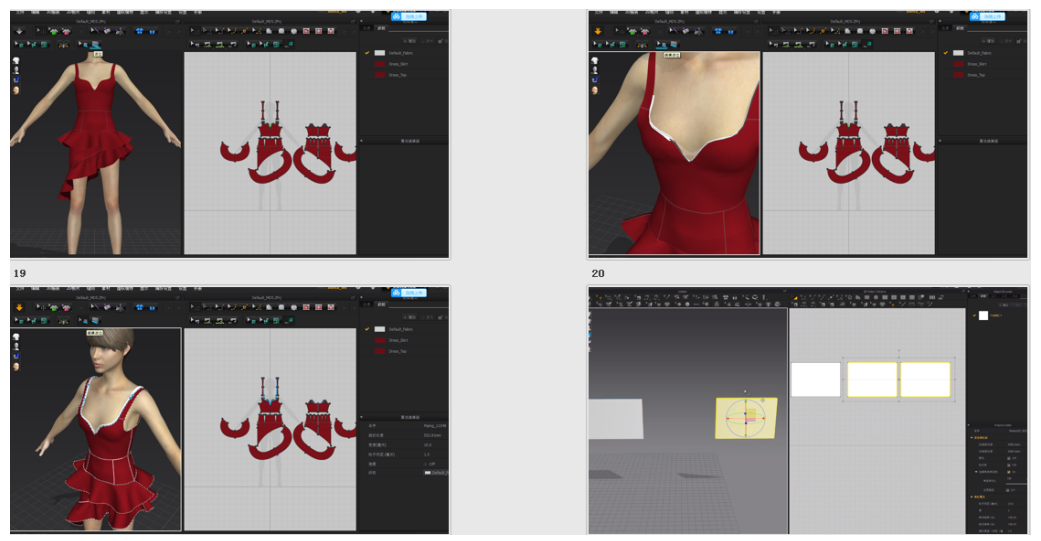
Task: Click the red Dress_Top swatch in the neckline close-up window
Action: tap(958, 75)
